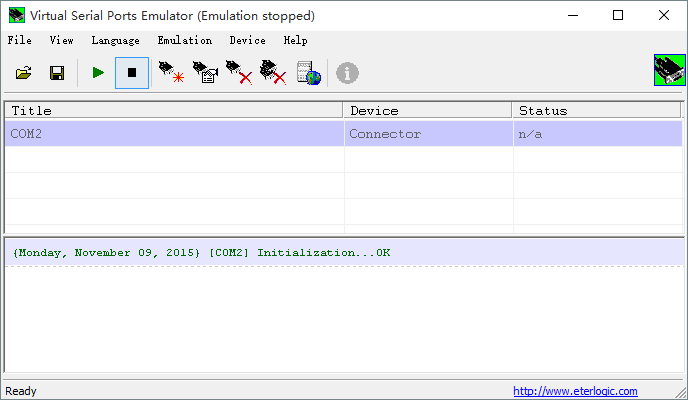Close the Virtual Serial Ports Emulator window
Screen dimensions: 688x400
[x=663, y=16]
